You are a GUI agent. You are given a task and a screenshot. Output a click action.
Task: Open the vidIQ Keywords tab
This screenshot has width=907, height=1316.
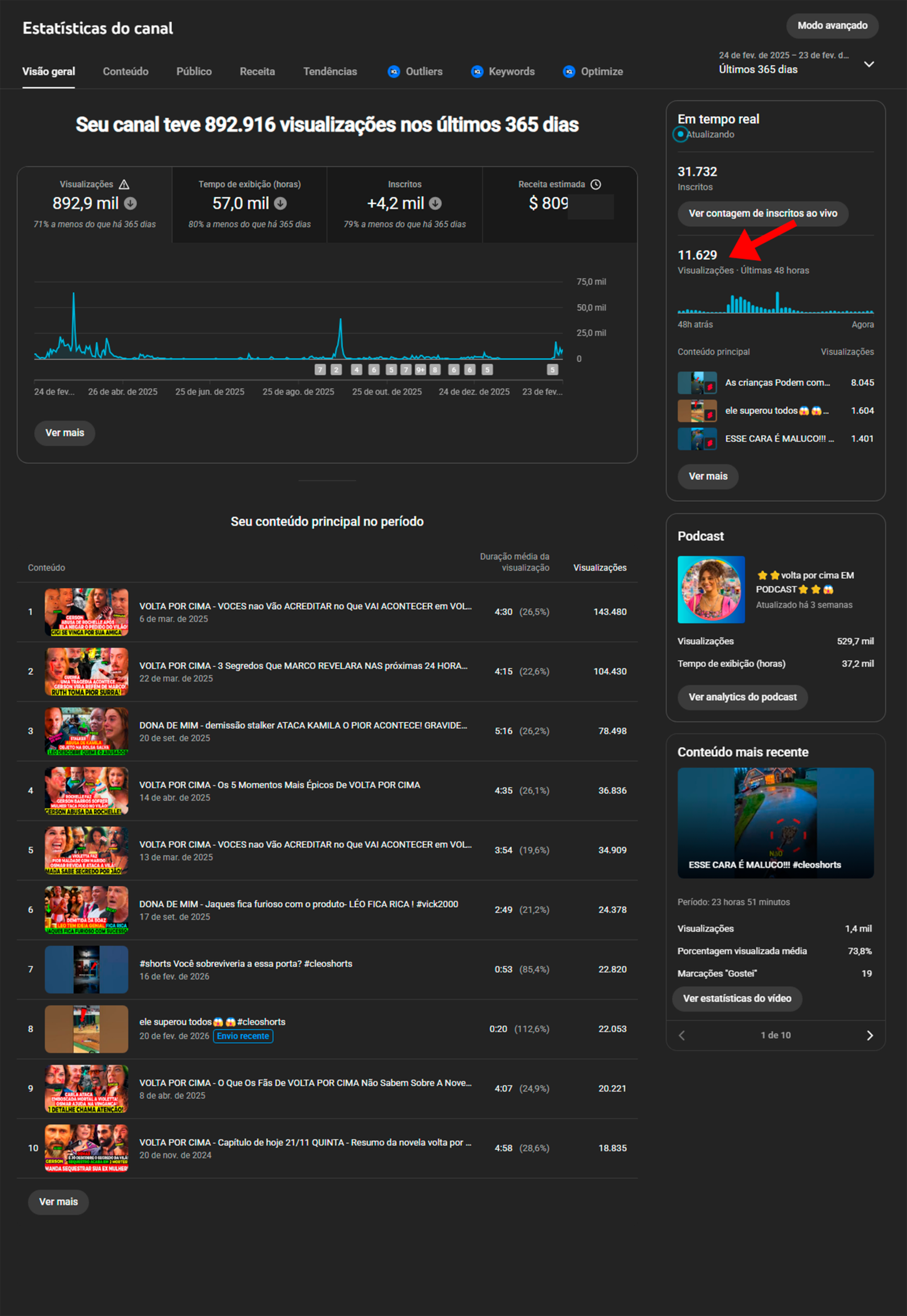point(503,71)
